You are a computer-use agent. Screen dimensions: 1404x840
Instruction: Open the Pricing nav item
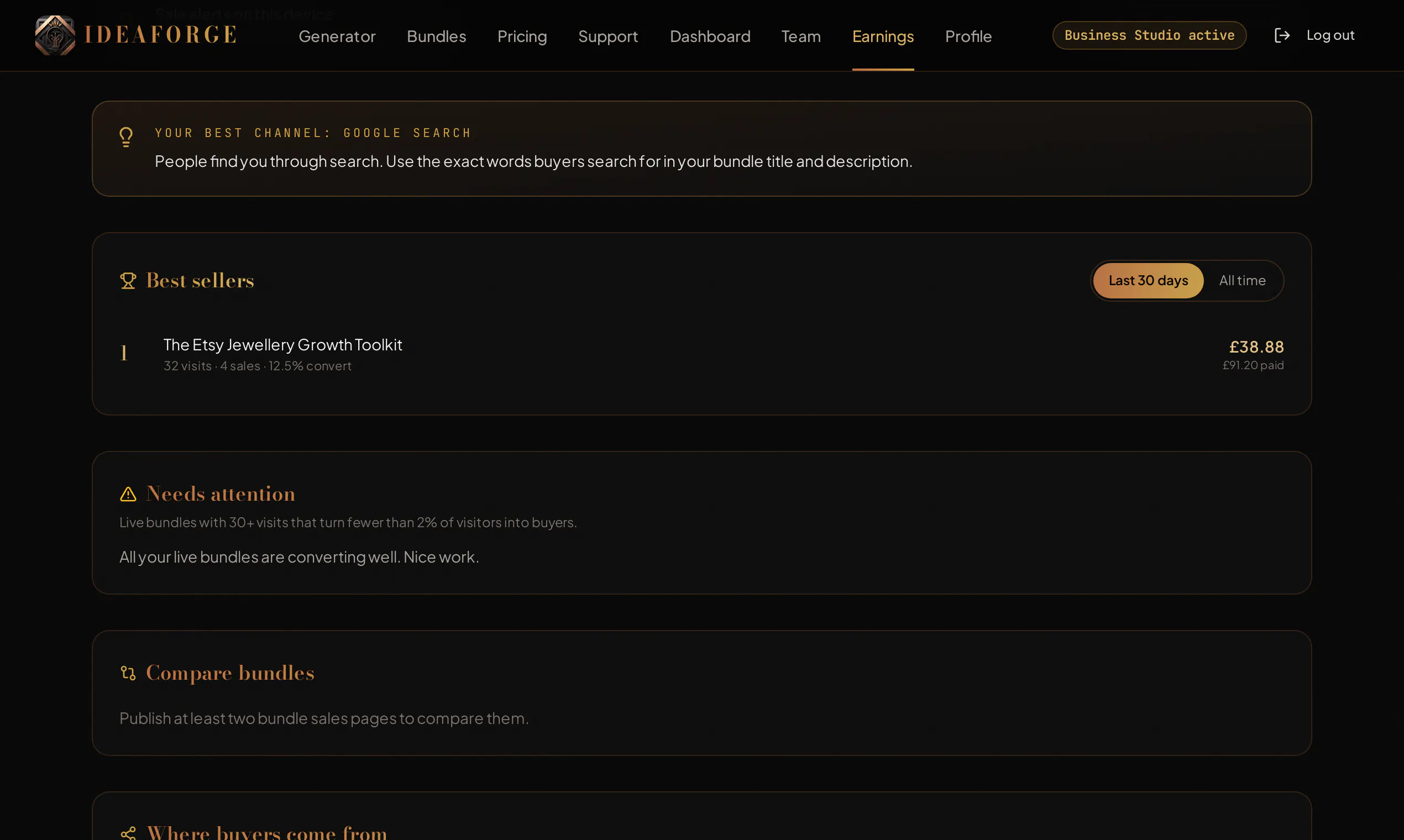522,36
